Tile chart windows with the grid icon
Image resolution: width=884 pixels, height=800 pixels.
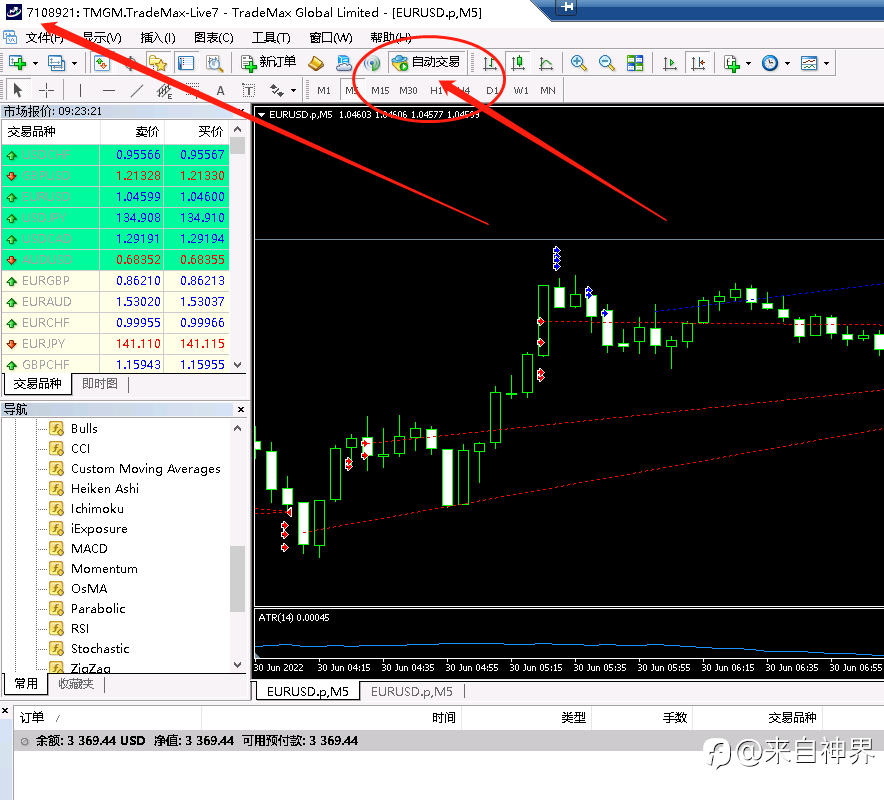(x=635, y=63)
